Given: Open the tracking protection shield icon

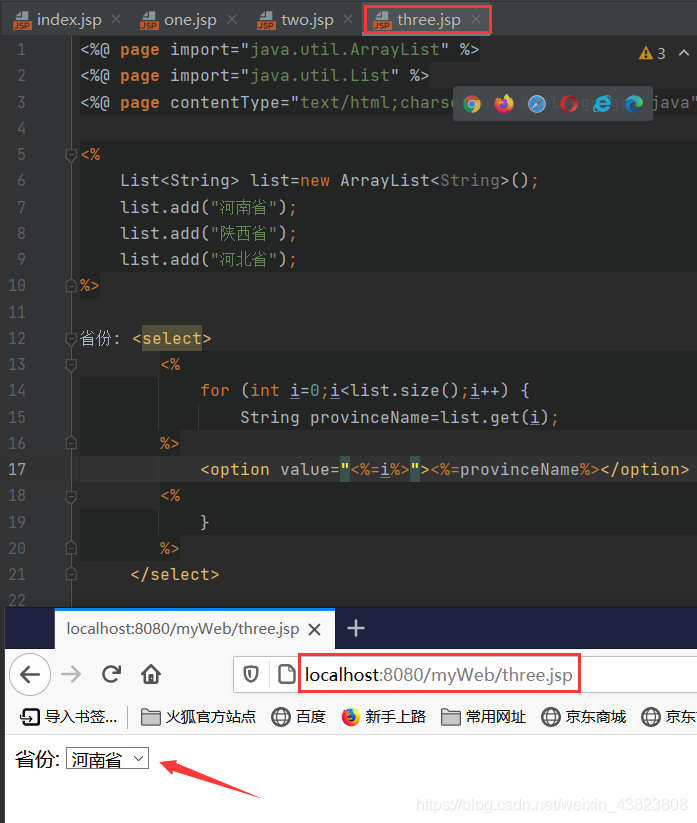Looking at the screenshot, I should click(251, 674).
